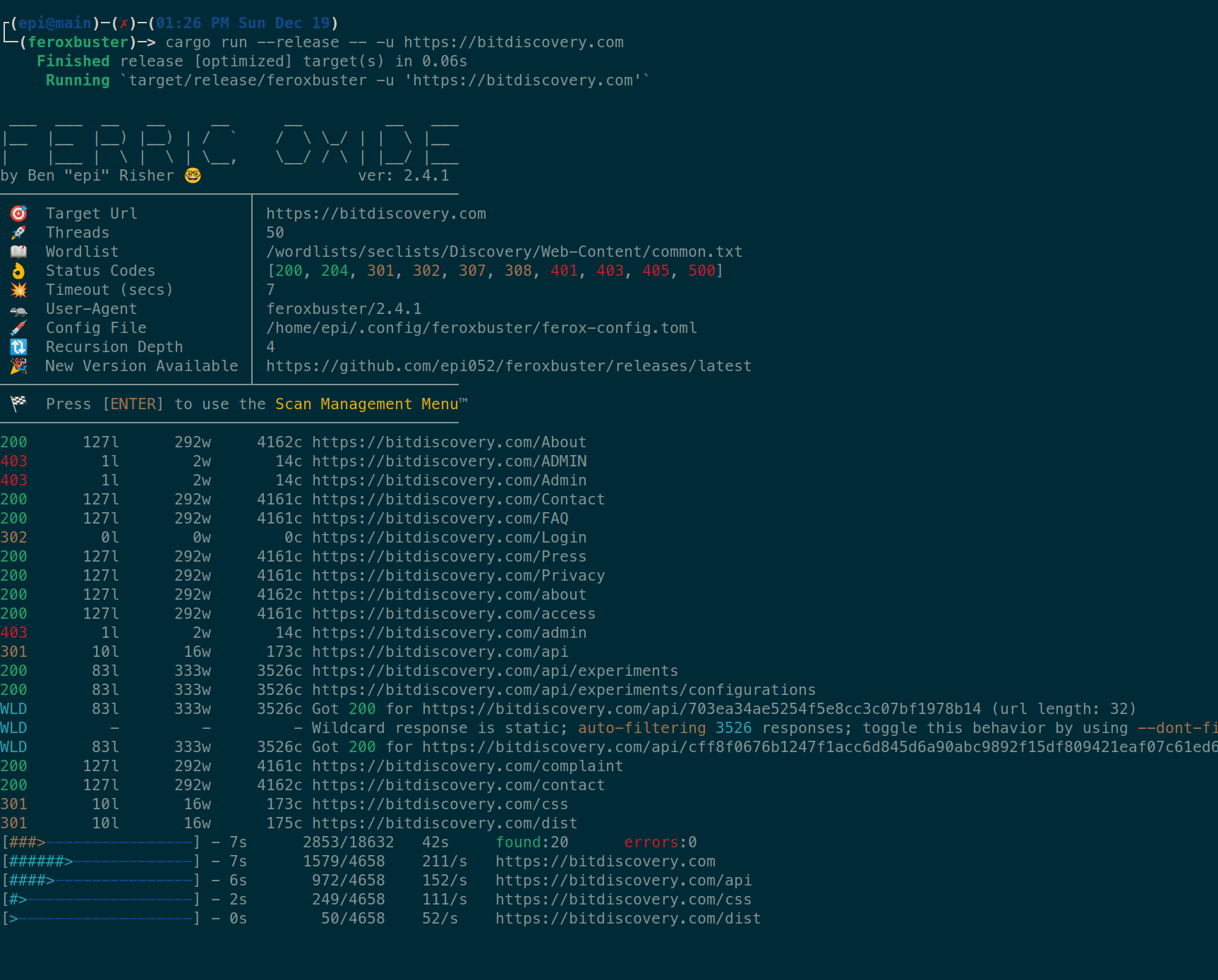Click the checkered flag emoji near Press ENTER
The image size is (1218, 980).
click(x=18, y=404)
